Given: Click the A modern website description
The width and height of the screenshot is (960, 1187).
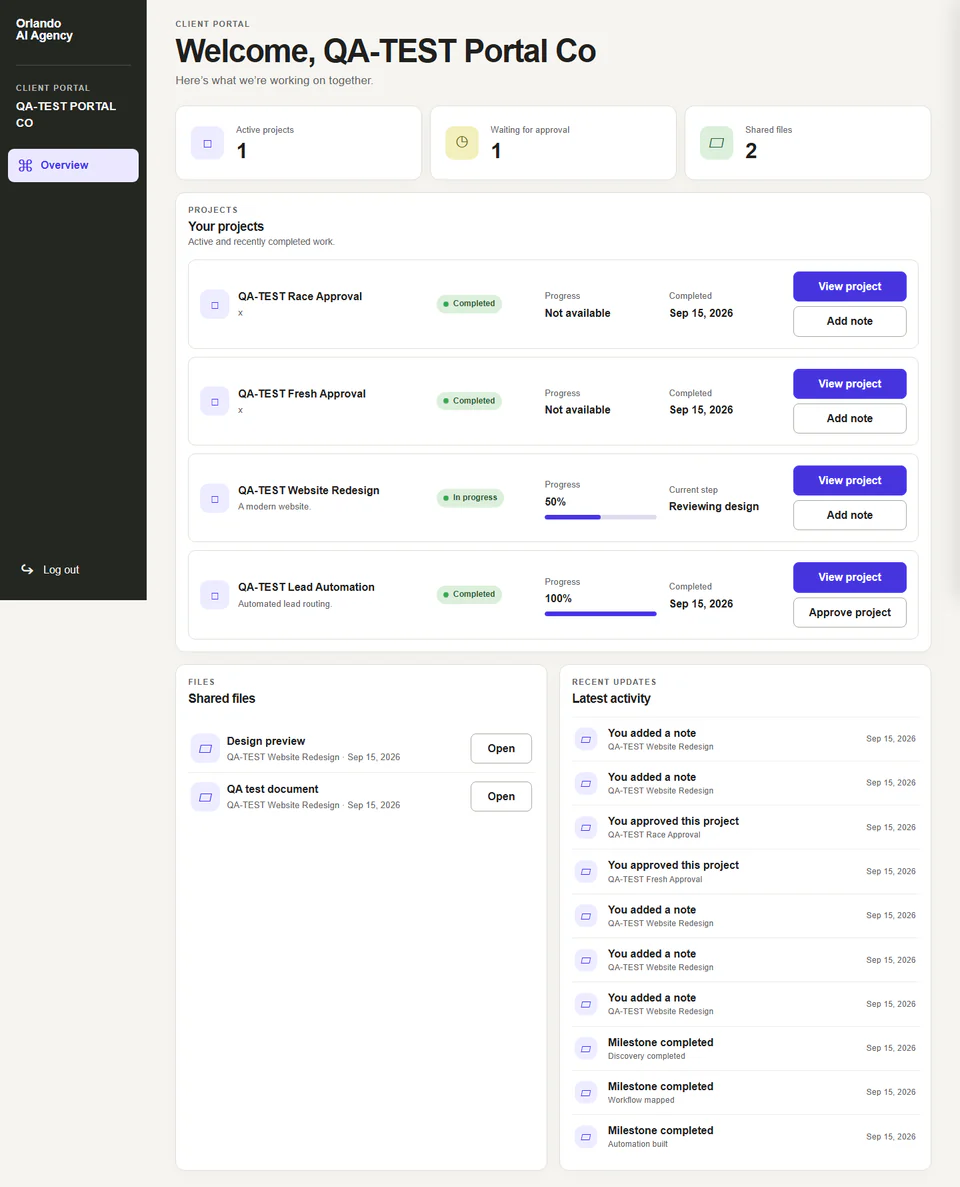Looking at the screenshot, I should (275, 506).
